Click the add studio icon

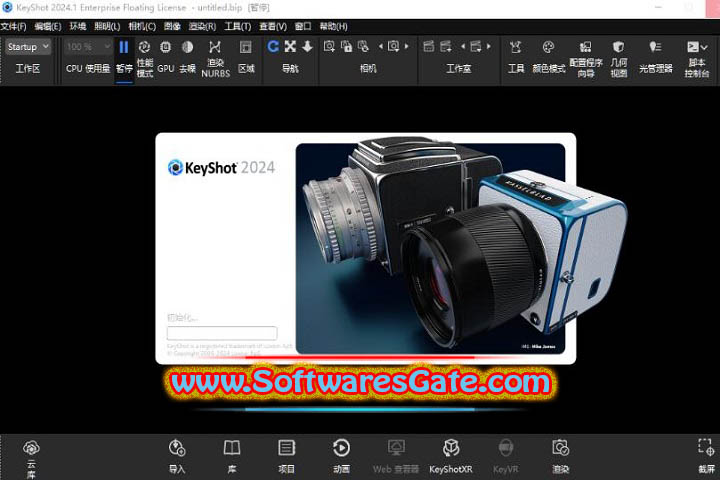click(446, 46)
